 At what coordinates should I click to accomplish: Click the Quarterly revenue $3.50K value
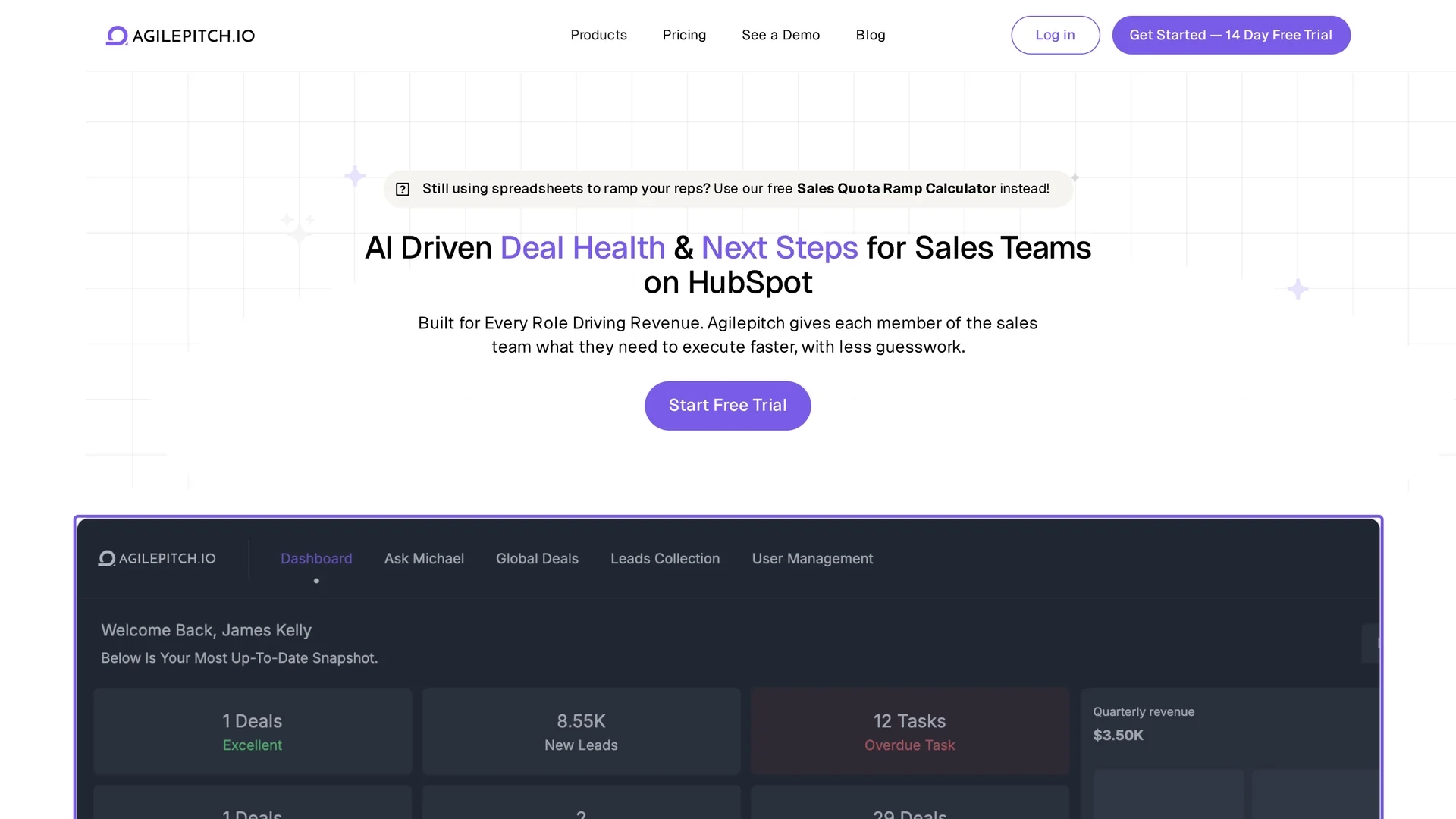1118,735
